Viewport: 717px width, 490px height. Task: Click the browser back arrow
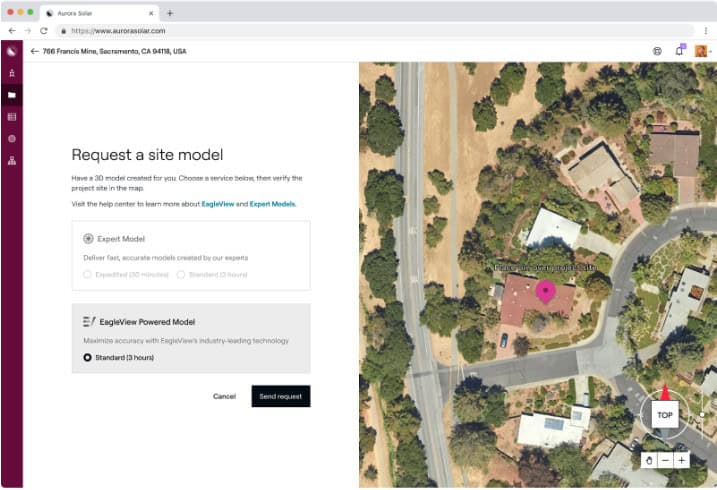point(12,31)
